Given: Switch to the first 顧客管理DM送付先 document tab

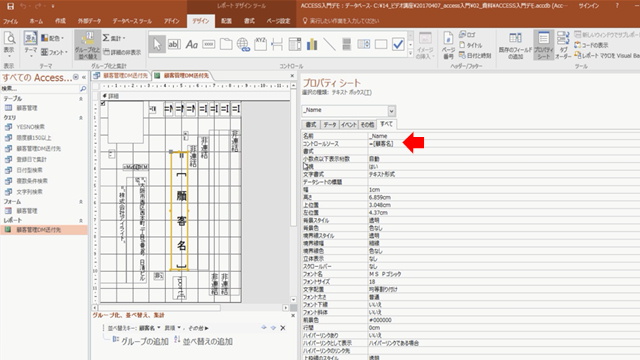Looking at the screenshot, I should (x=121, y=76).
